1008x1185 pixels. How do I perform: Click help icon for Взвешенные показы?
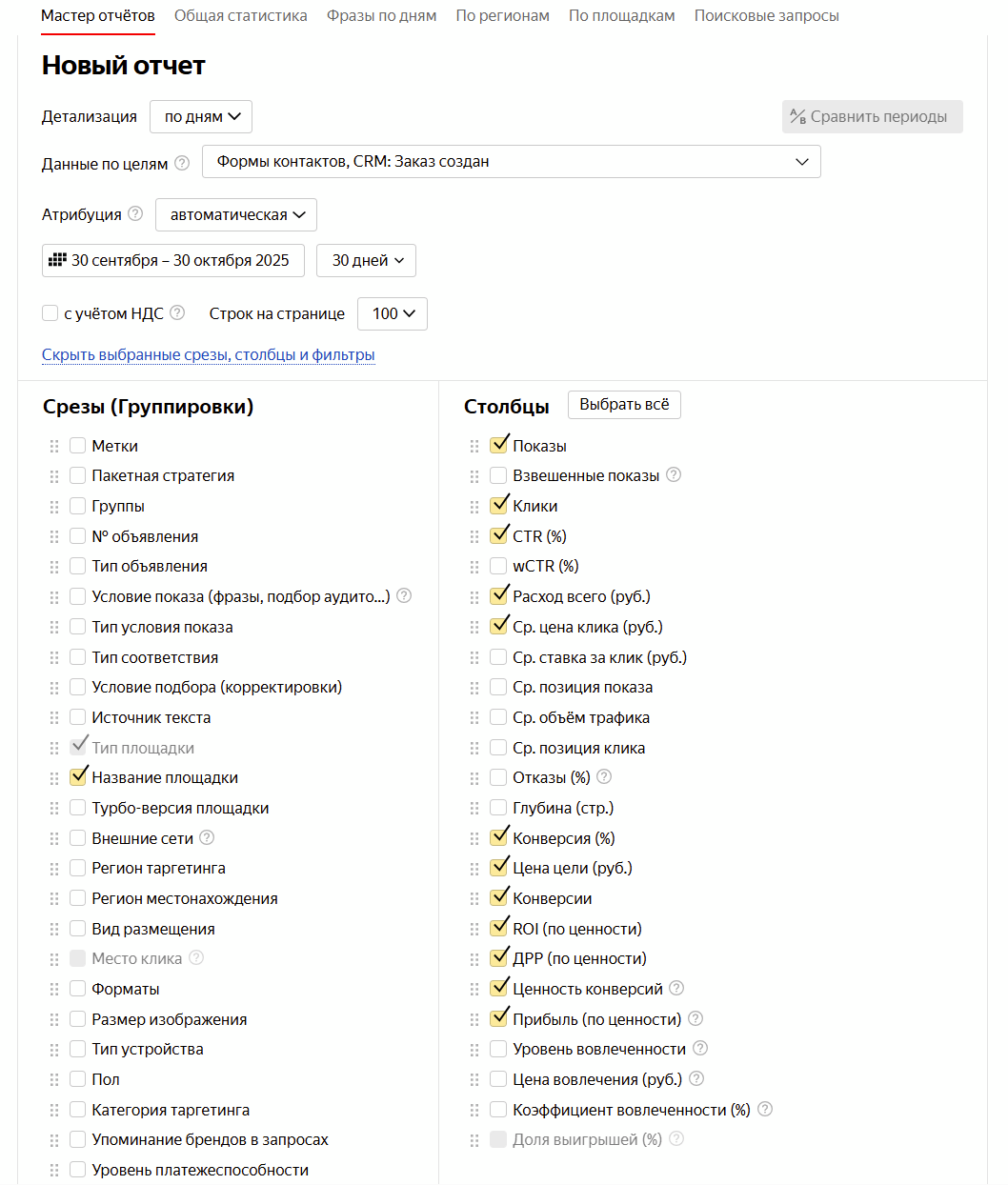coord(674,474)
